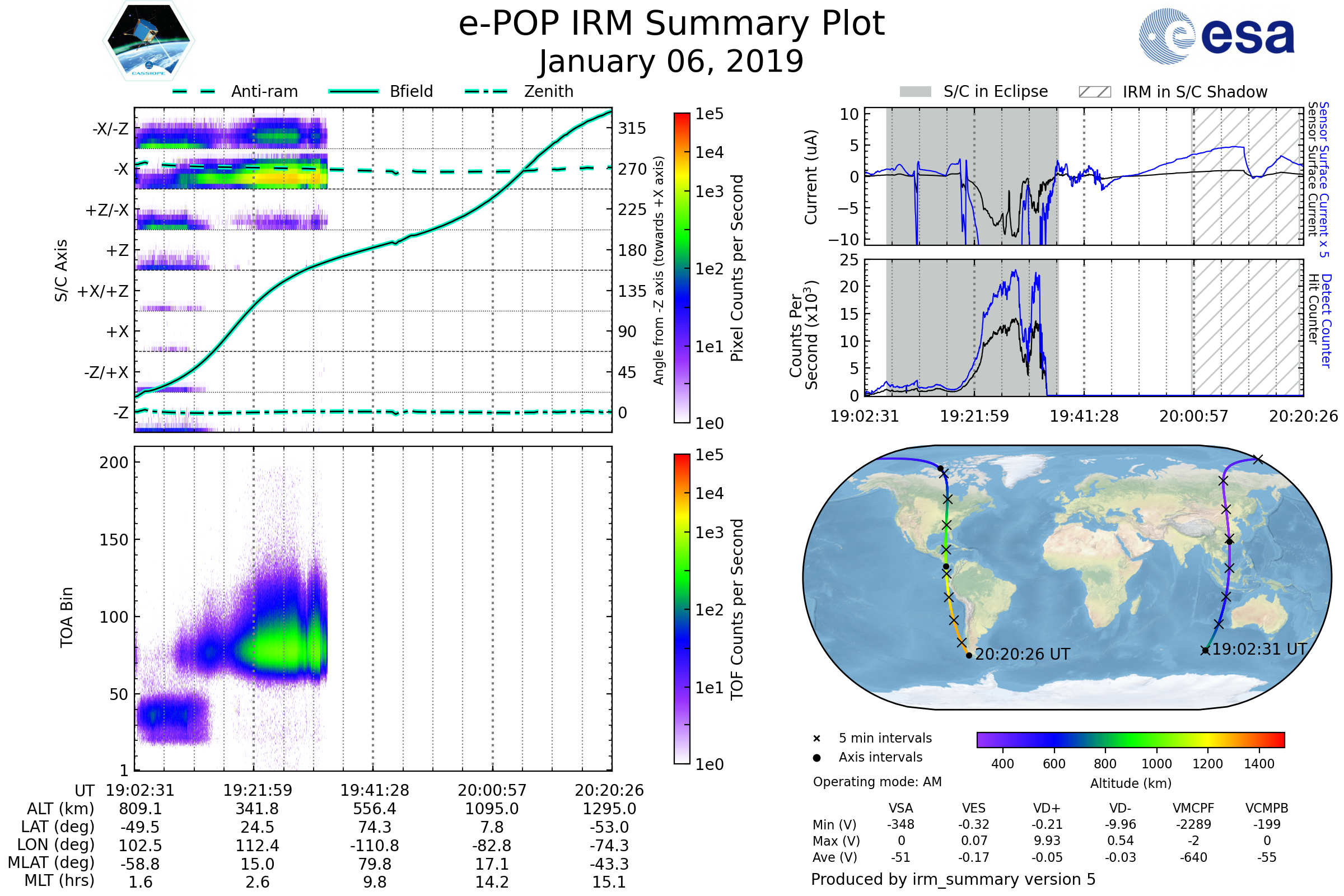Click the Anti-ram dashed legend line

pyautogui.click(x=194, y=91)
